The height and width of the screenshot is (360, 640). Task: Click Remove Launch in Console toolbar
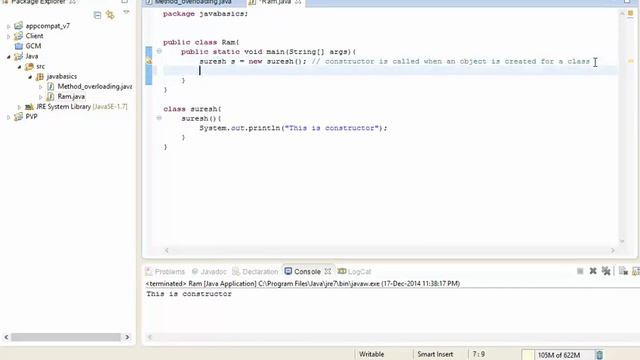pyautogui.click(x=593, y=271)
